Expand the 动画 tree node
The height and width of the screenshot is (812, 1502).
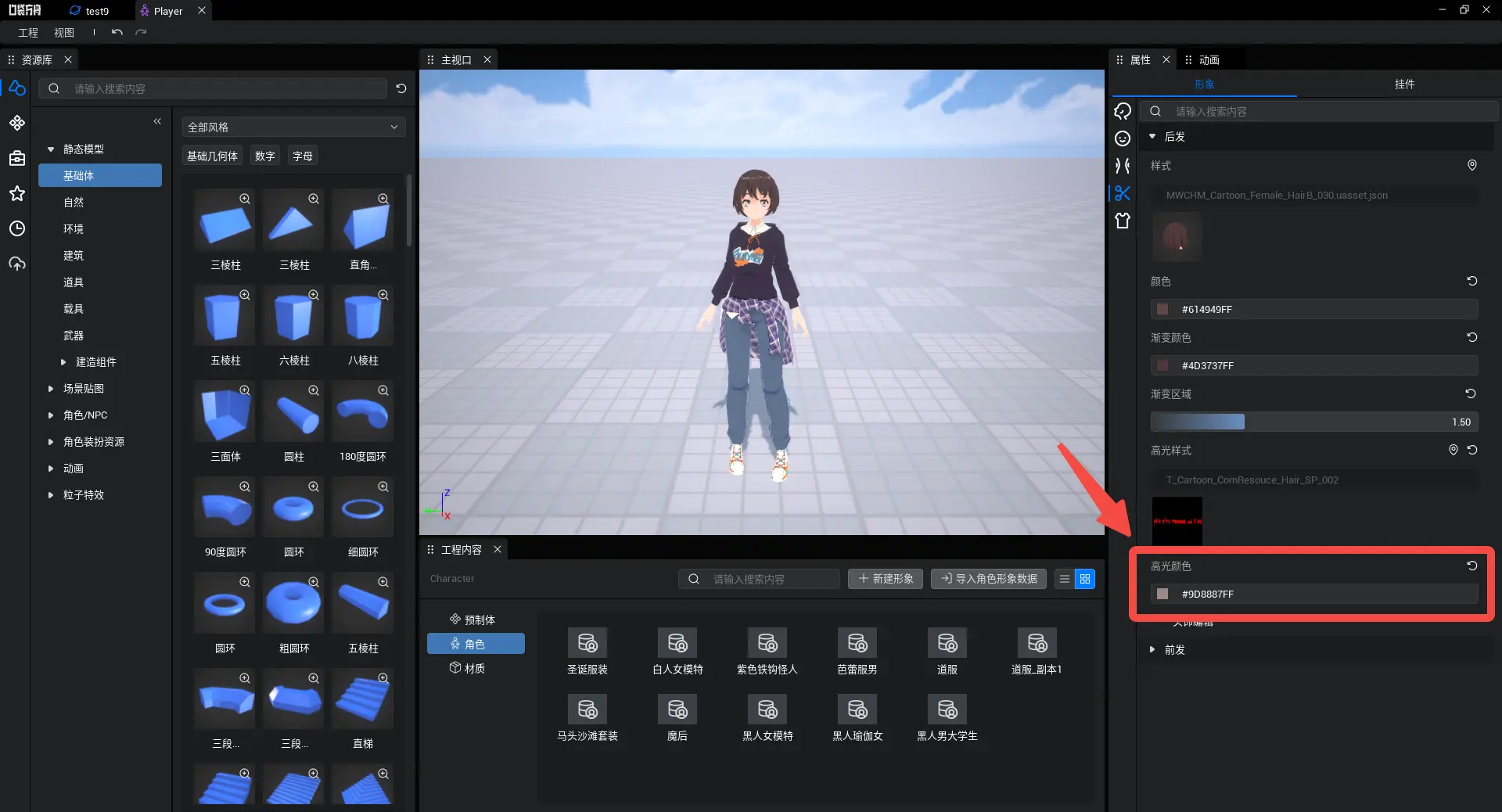click(51, 468)
